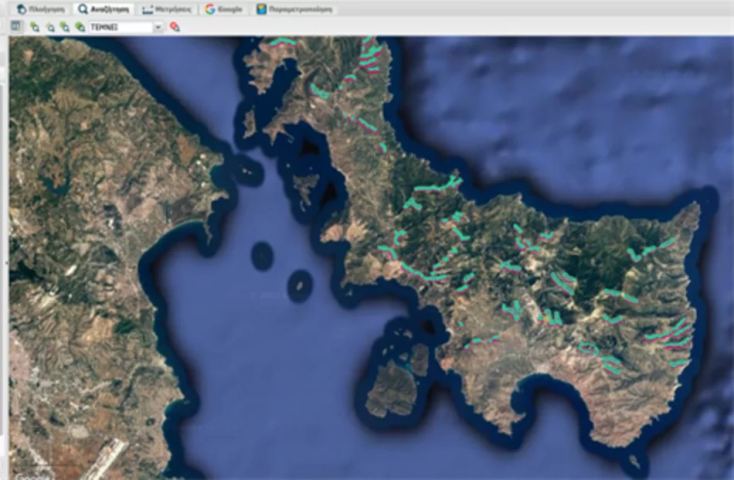Open the Μετρήσεις measurements tab
This screenshot has height=480, width=734.
pyautogui.click(x=166, y=9)
